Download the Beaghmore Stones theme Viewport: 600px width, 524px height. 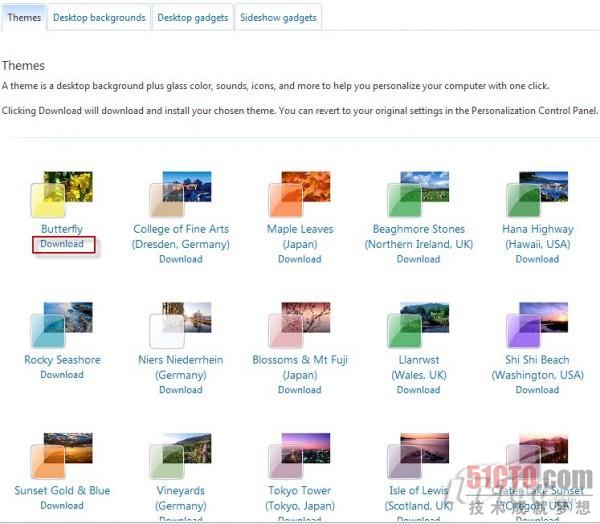click(x=419, y=259)
